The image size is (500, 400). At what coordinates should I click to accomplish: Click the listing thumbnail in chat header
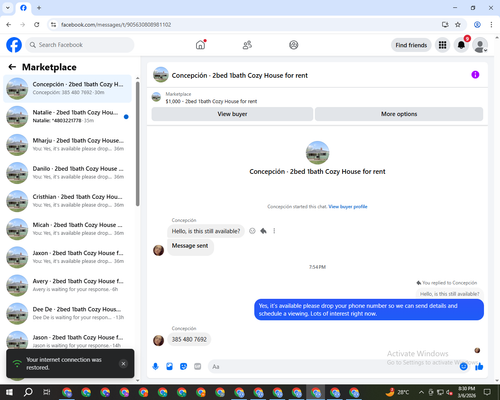coord(161,75)
